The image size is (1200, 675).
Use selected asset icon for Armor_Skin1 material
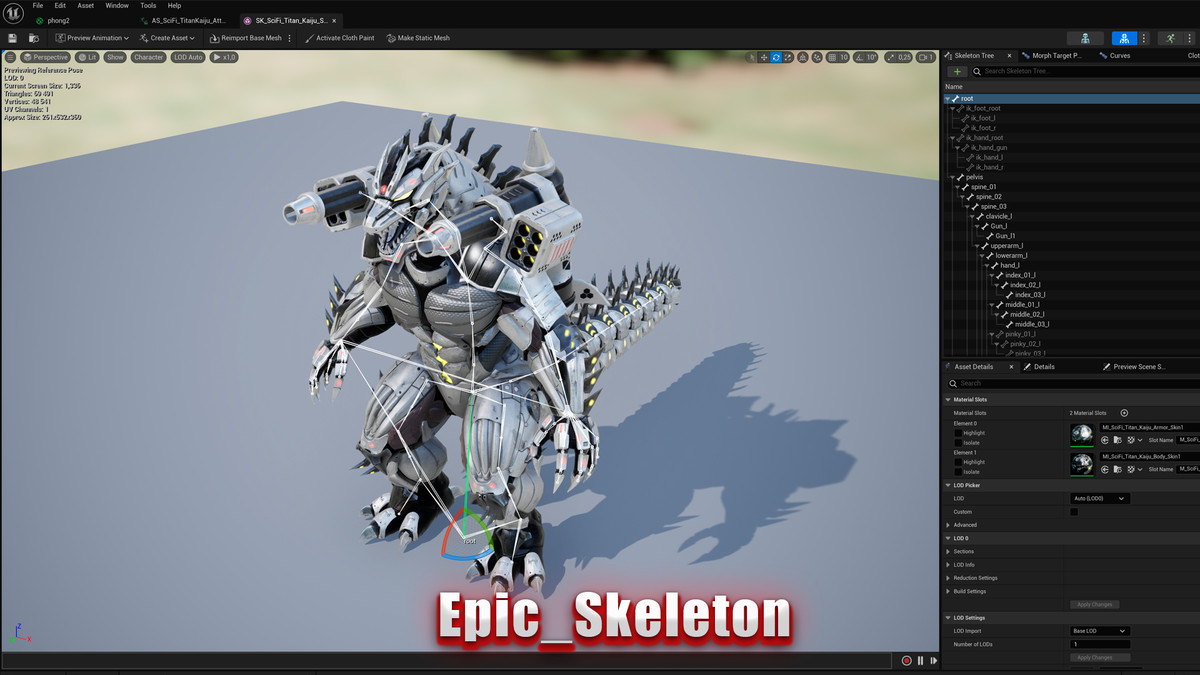[1105, 440]
